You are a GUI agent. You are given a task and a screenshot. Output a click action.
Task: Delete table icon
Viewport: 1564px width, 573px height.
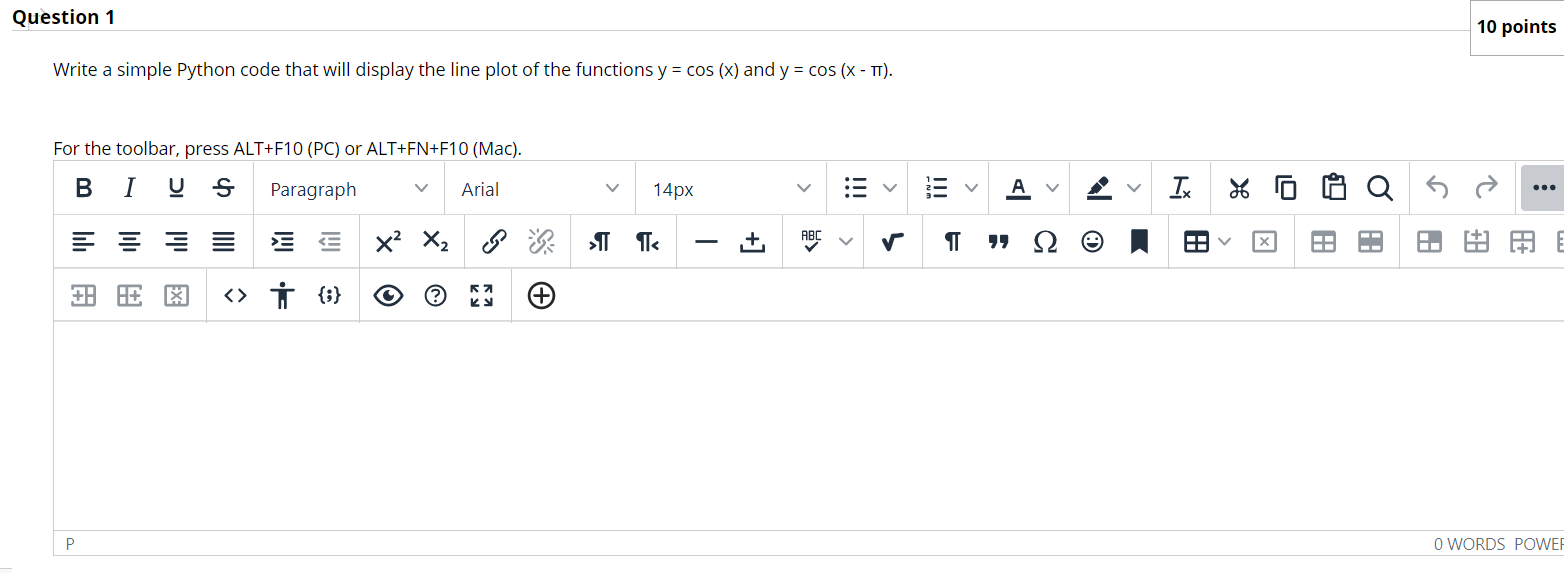(1264, 242)
